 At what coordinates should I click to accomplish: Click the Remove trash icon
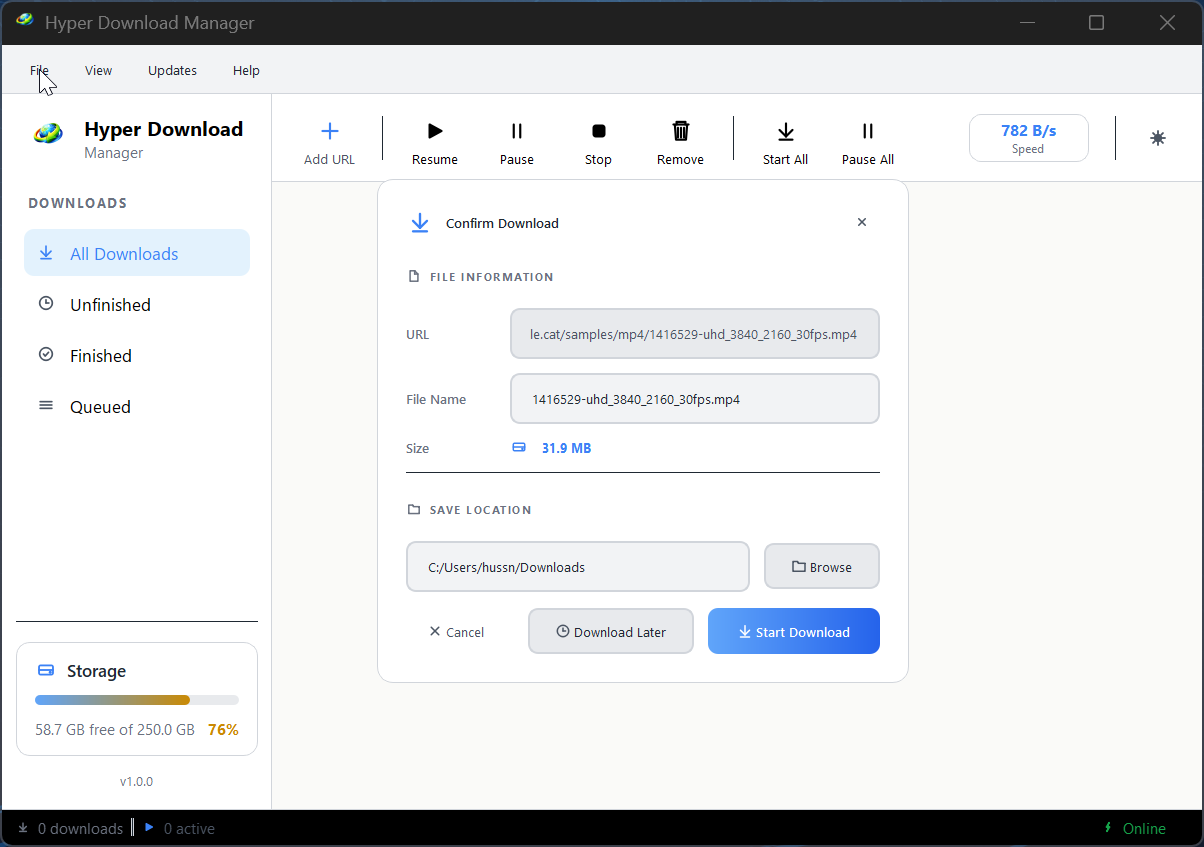680,130
